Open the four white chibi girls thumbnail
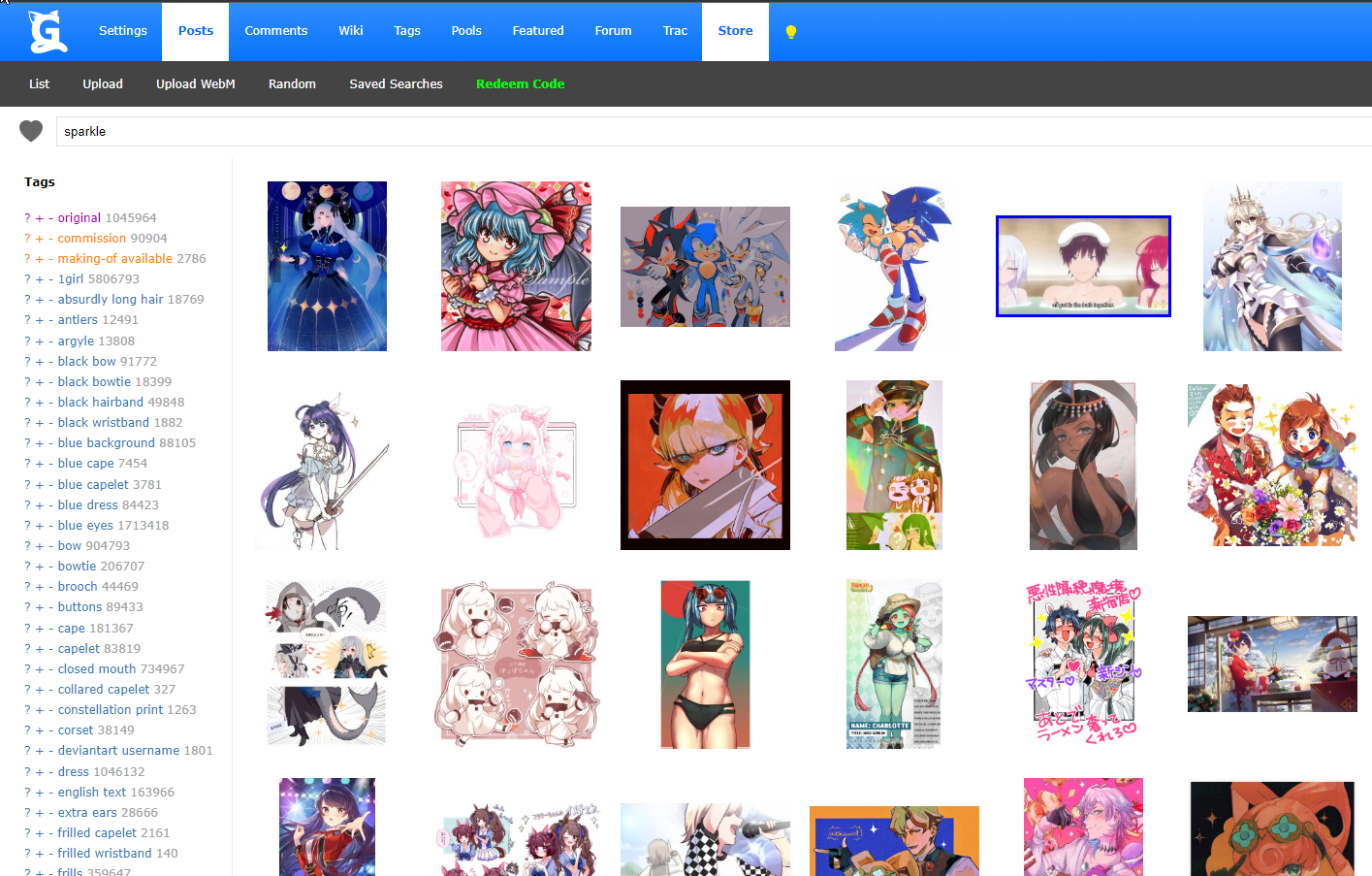 point(516,665)
